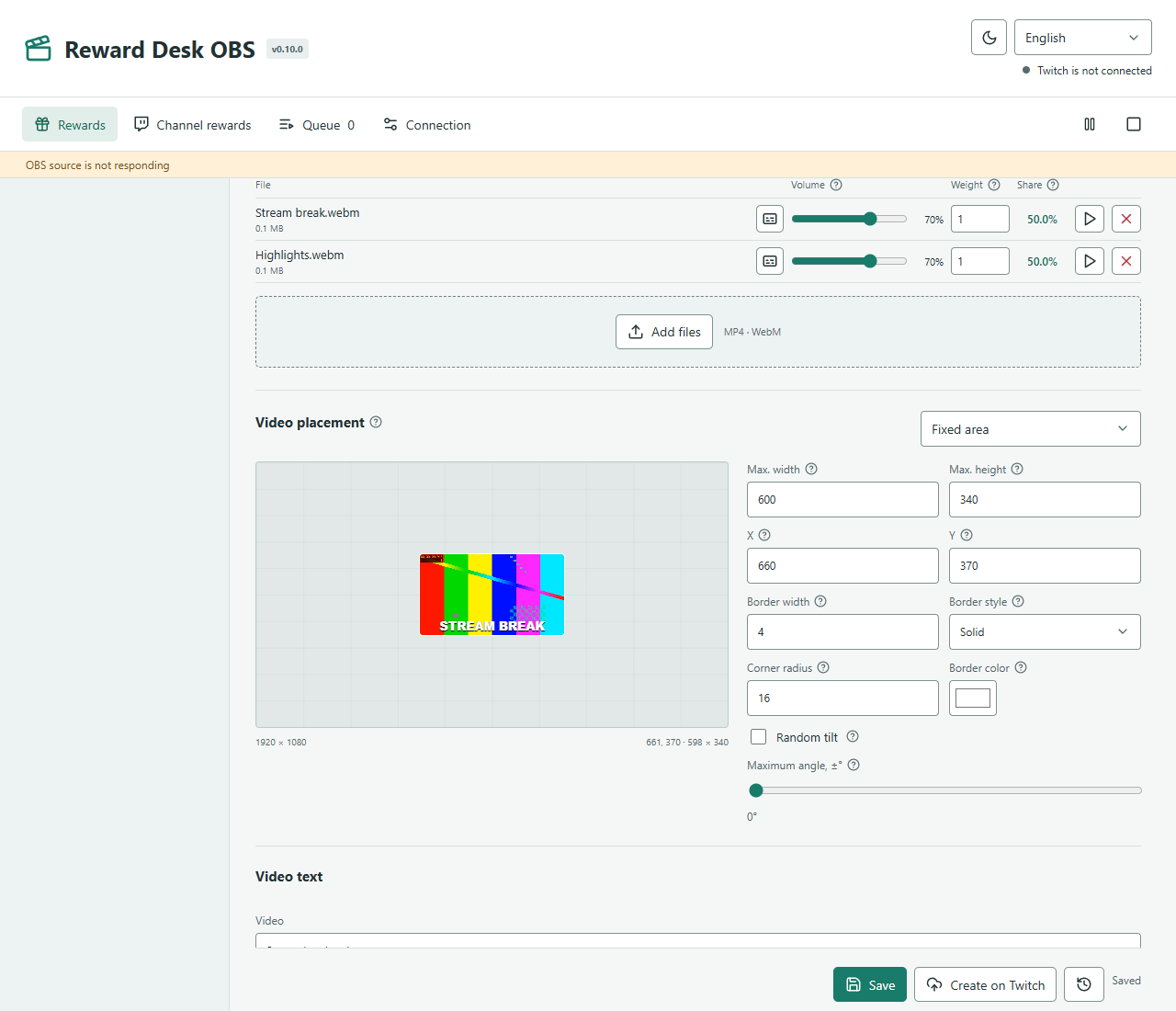The height and width of the screenshot is (1011, 1176).
Task: Go to the Queue tab
Action: 317,124
